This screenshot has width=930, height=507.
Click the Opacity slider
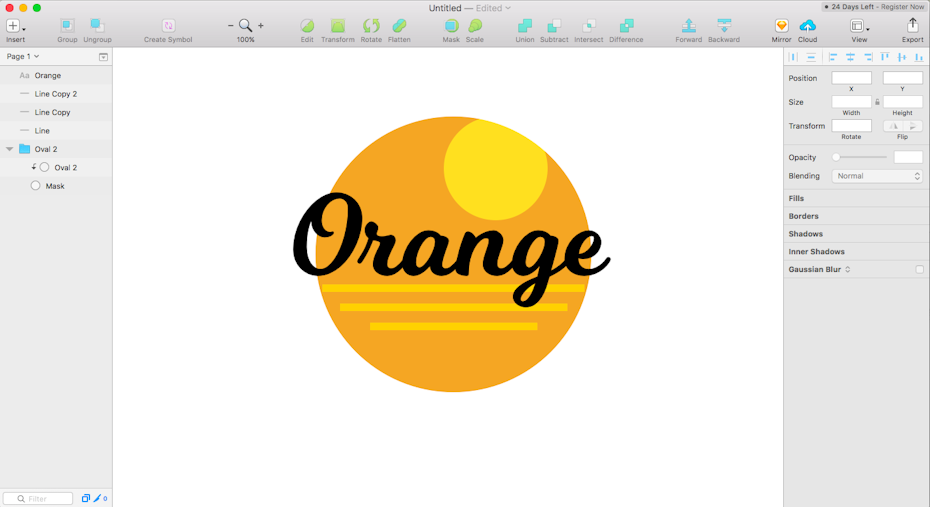pyautogui.click(x=860, y=158)
